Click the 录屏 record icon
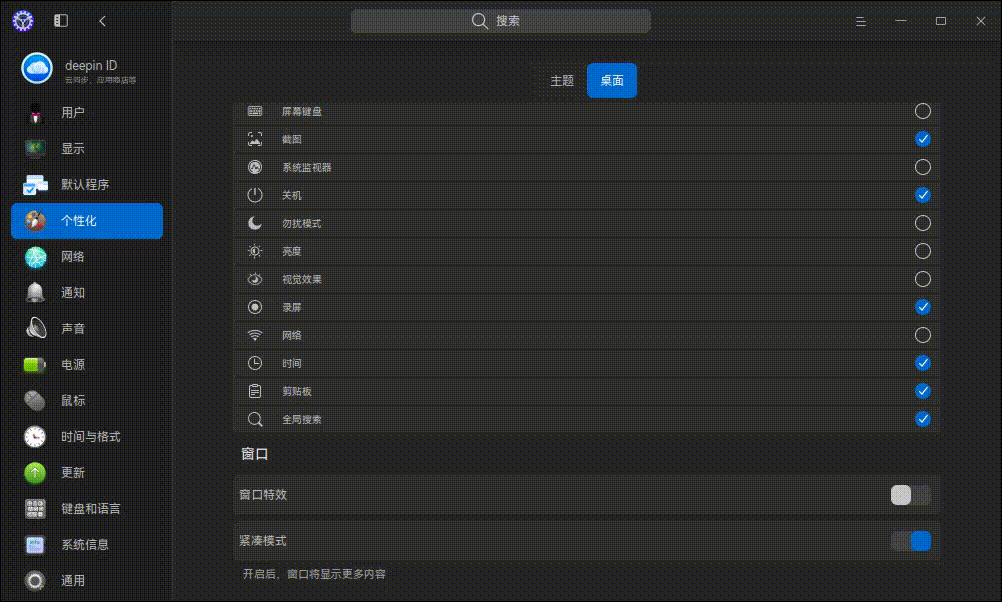 click(255, 307)
